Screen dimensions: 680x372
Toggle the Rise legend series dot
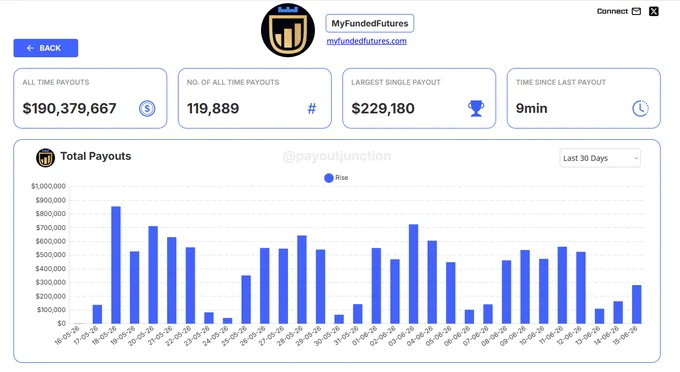[329, 178]
